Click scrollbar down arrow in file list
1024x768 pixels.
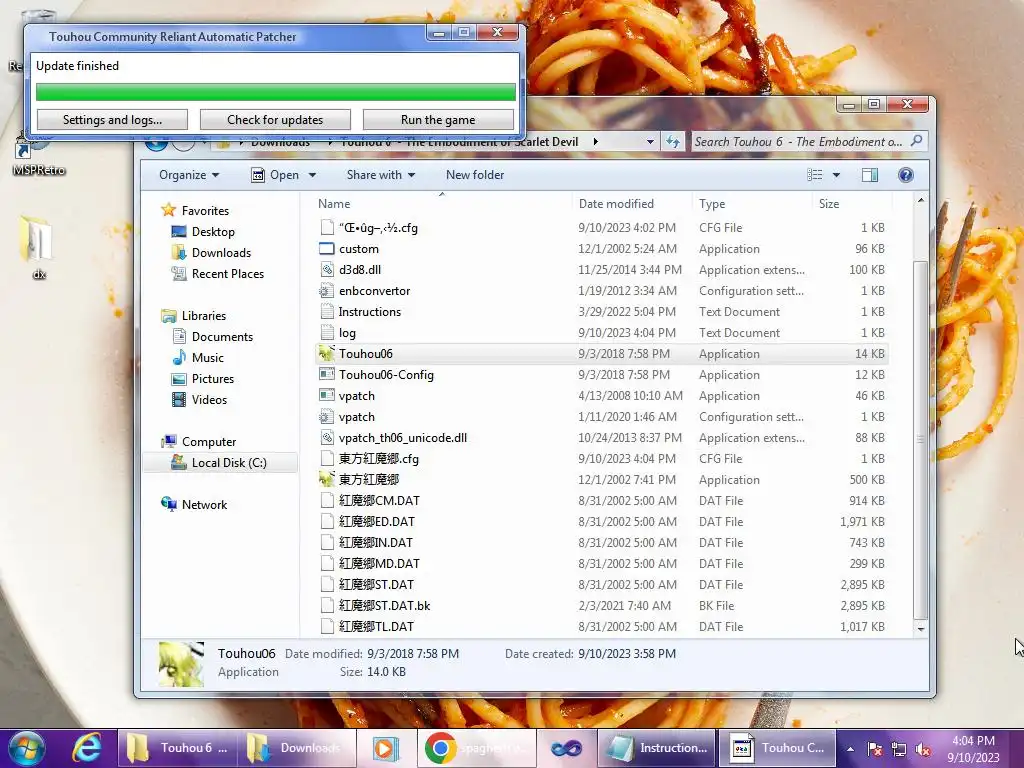[x=920, y=629]
